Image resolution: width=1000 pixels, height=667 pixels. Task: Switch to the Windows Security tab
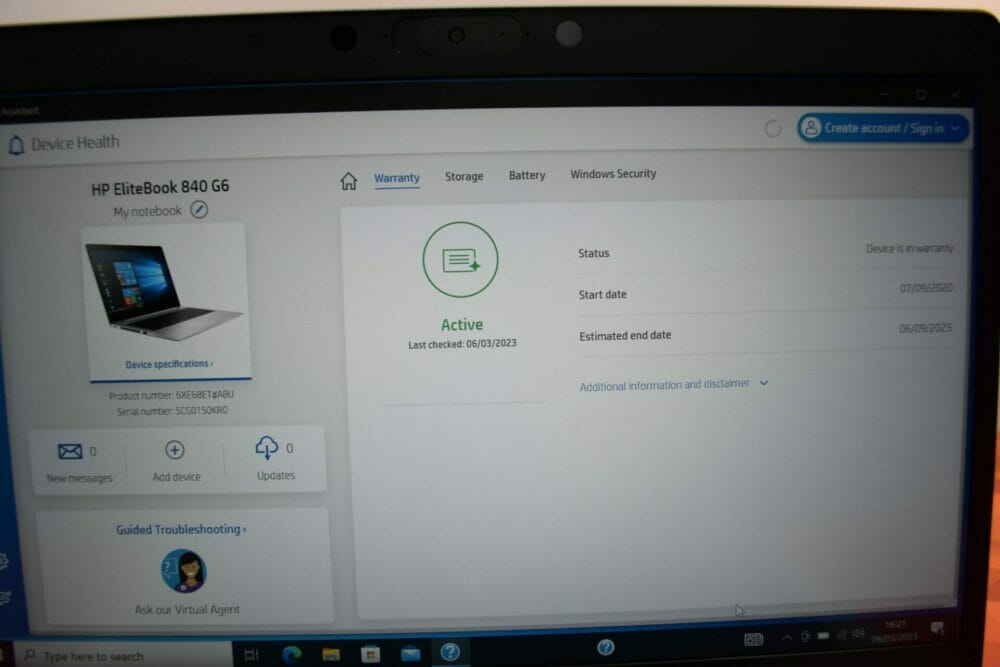pyautogui.click(x=613, y=174)
